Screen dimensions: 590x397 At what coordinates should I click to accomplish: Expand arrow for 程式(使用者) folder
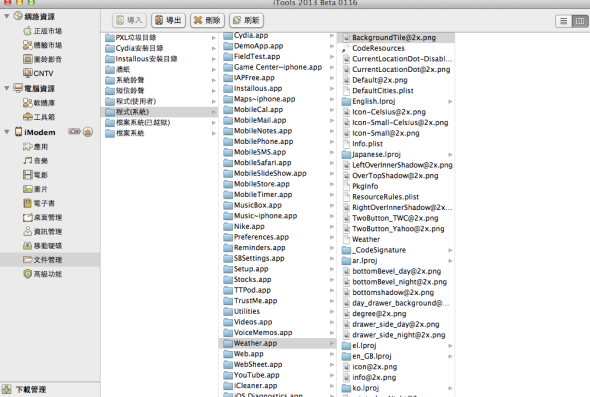[x=213, y=101]
